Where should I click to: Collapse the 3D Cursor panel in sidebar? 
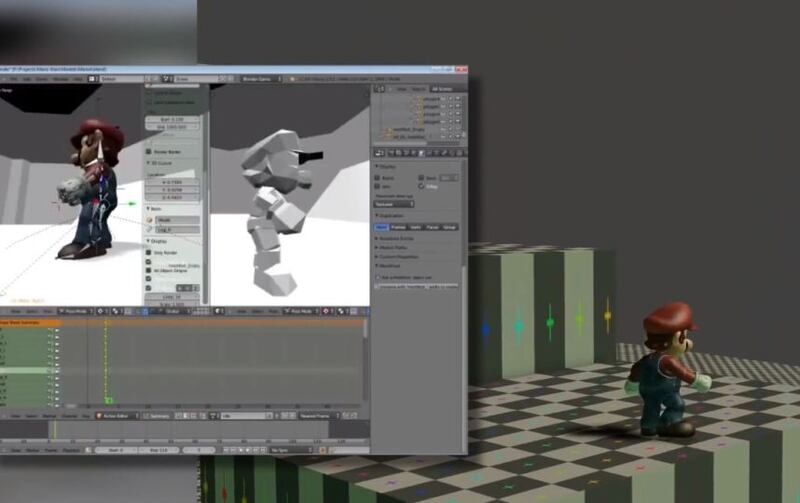pos(160,163)
